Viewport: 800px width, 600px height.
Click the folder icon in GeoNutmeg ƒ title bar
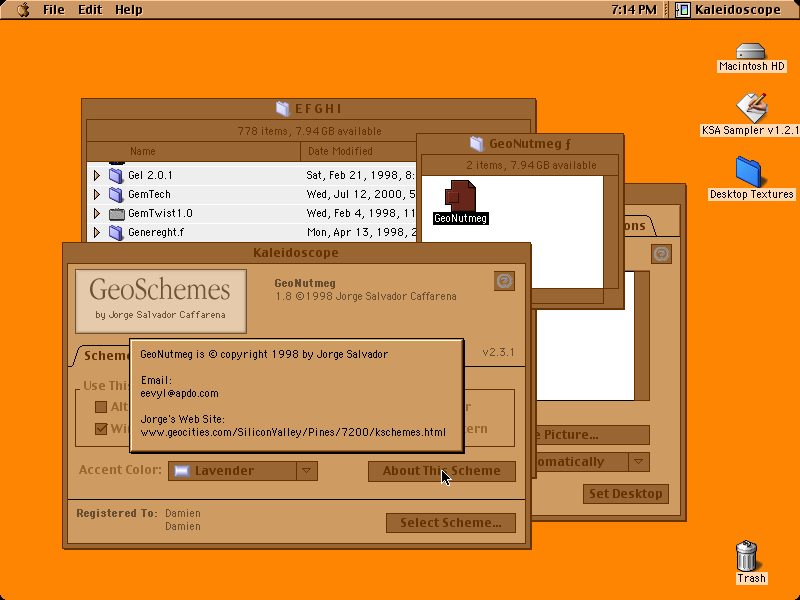[477, 144]
